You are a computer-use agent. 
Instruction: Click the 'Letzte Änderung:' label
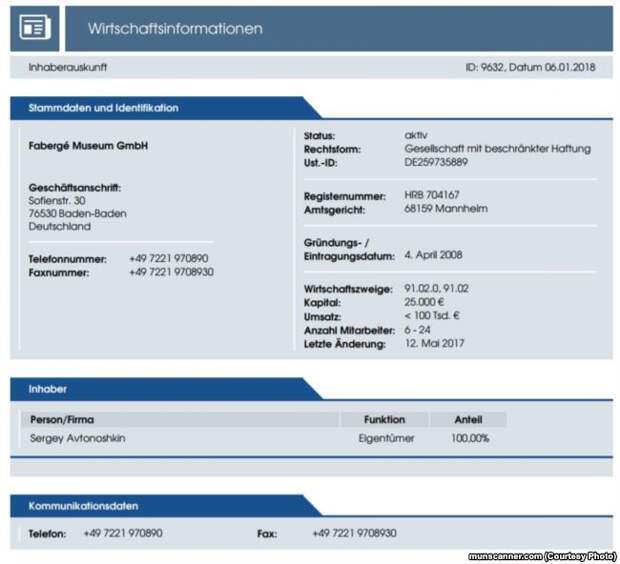point(344,344)
